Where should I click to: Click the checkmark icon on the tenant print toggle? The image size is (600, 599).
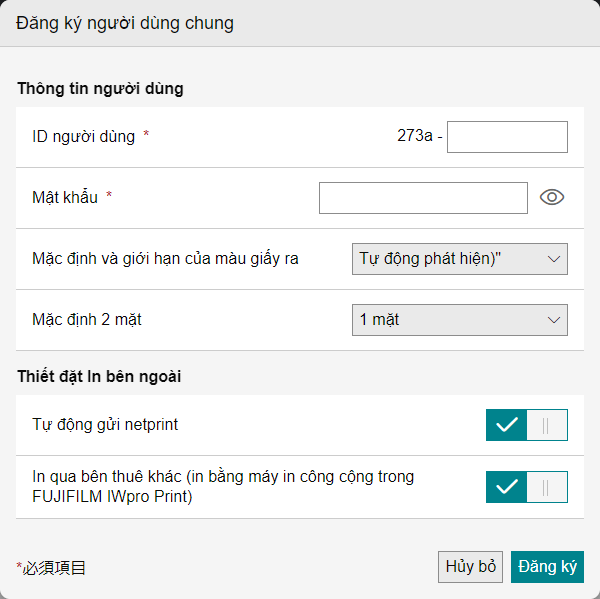[x=507, y=487]
